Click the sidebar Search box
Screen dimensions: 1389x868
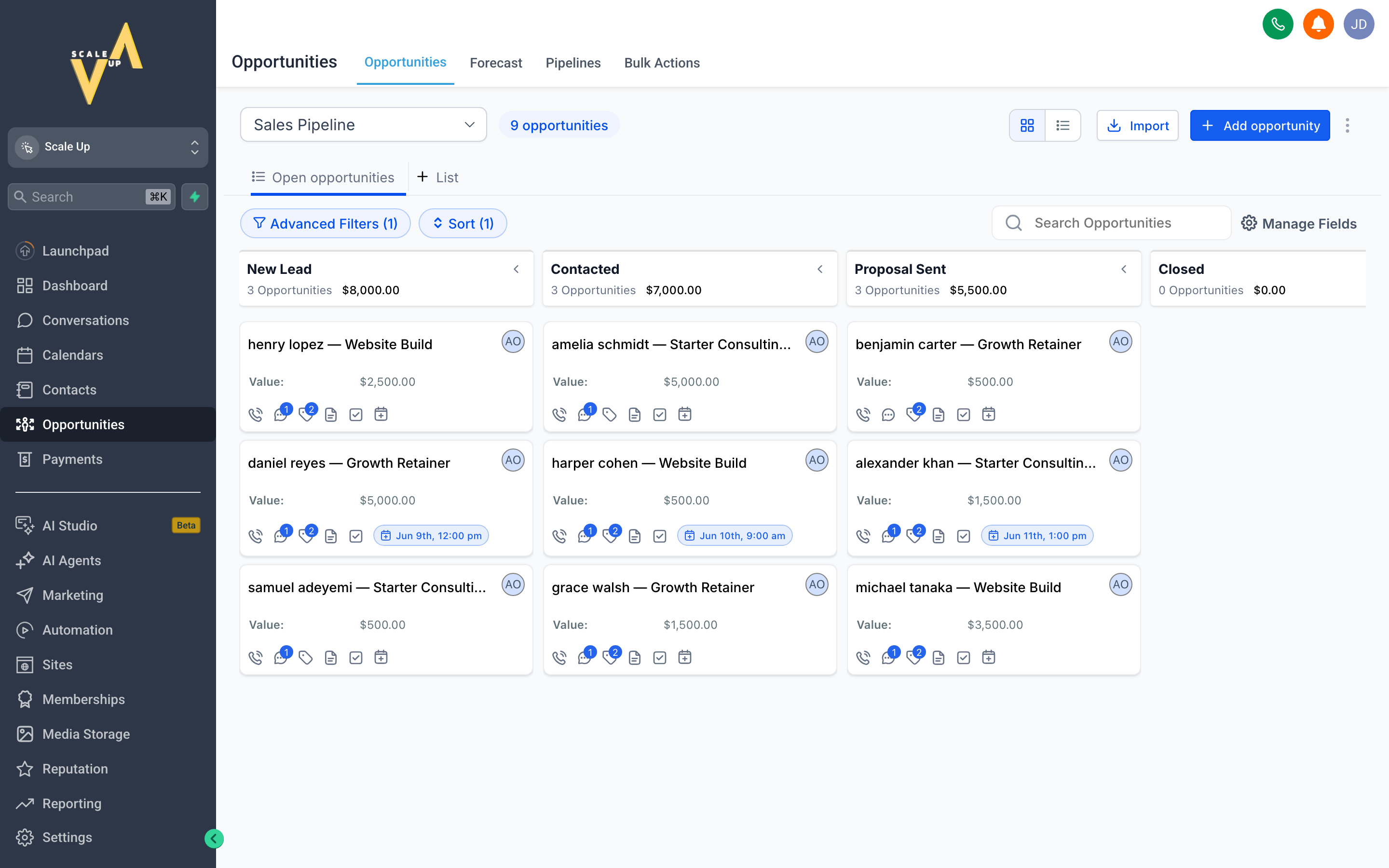pos(91,197)
